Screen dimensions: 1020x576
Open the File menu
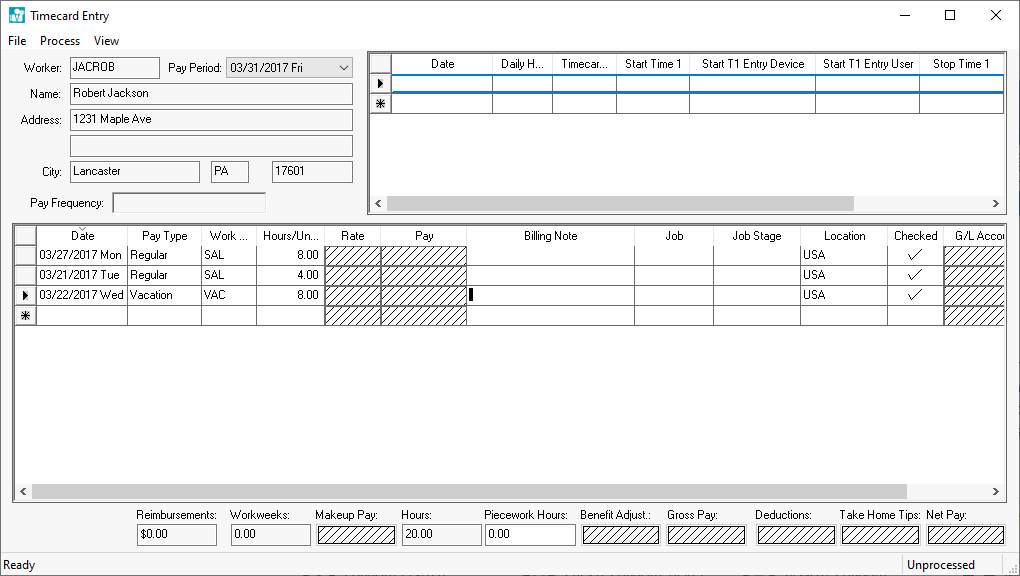(17, 41)
